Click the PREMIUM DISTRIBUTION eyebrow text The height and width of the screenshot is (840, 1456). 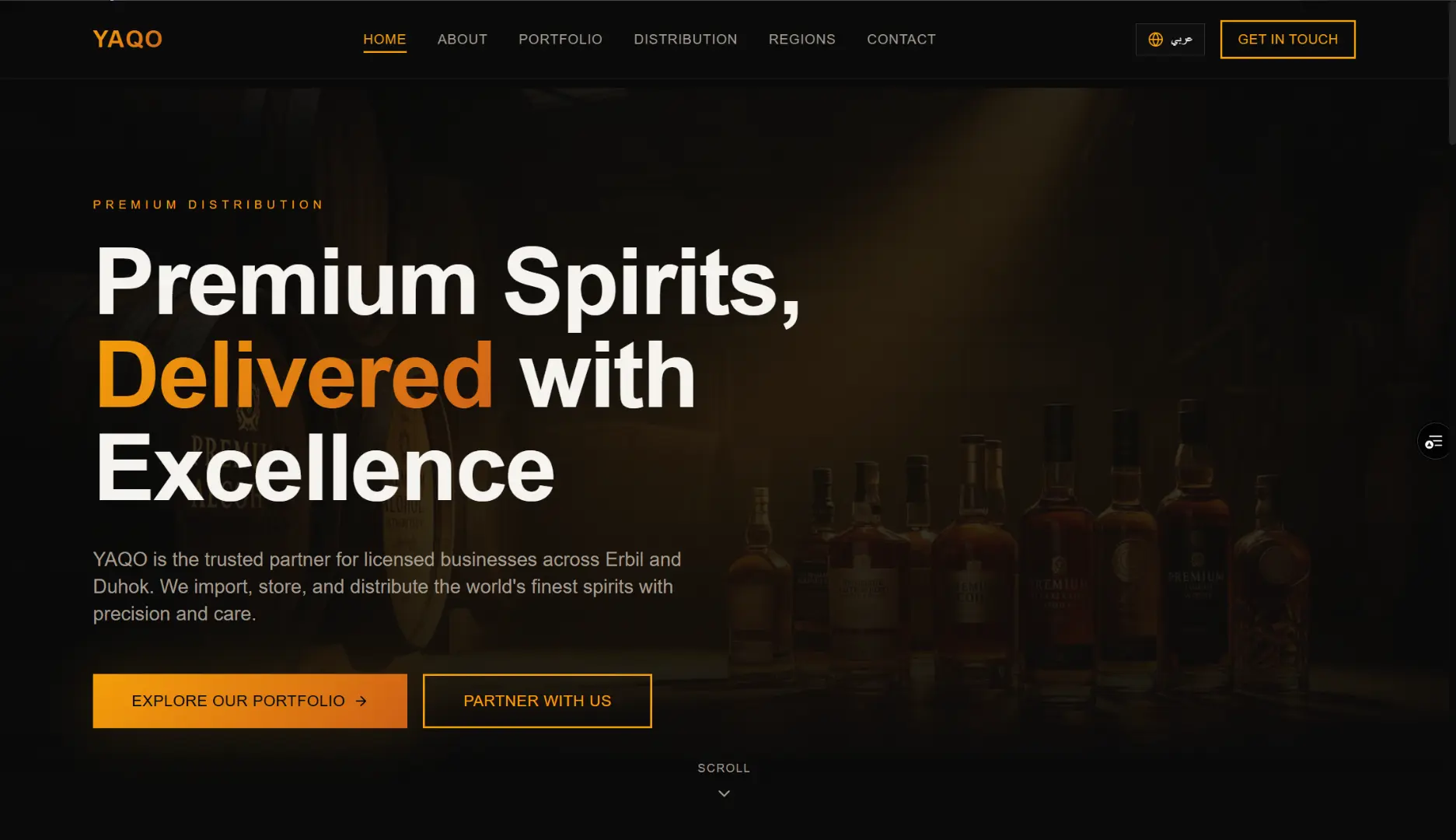pyautogui.click(x=208, y=205)
